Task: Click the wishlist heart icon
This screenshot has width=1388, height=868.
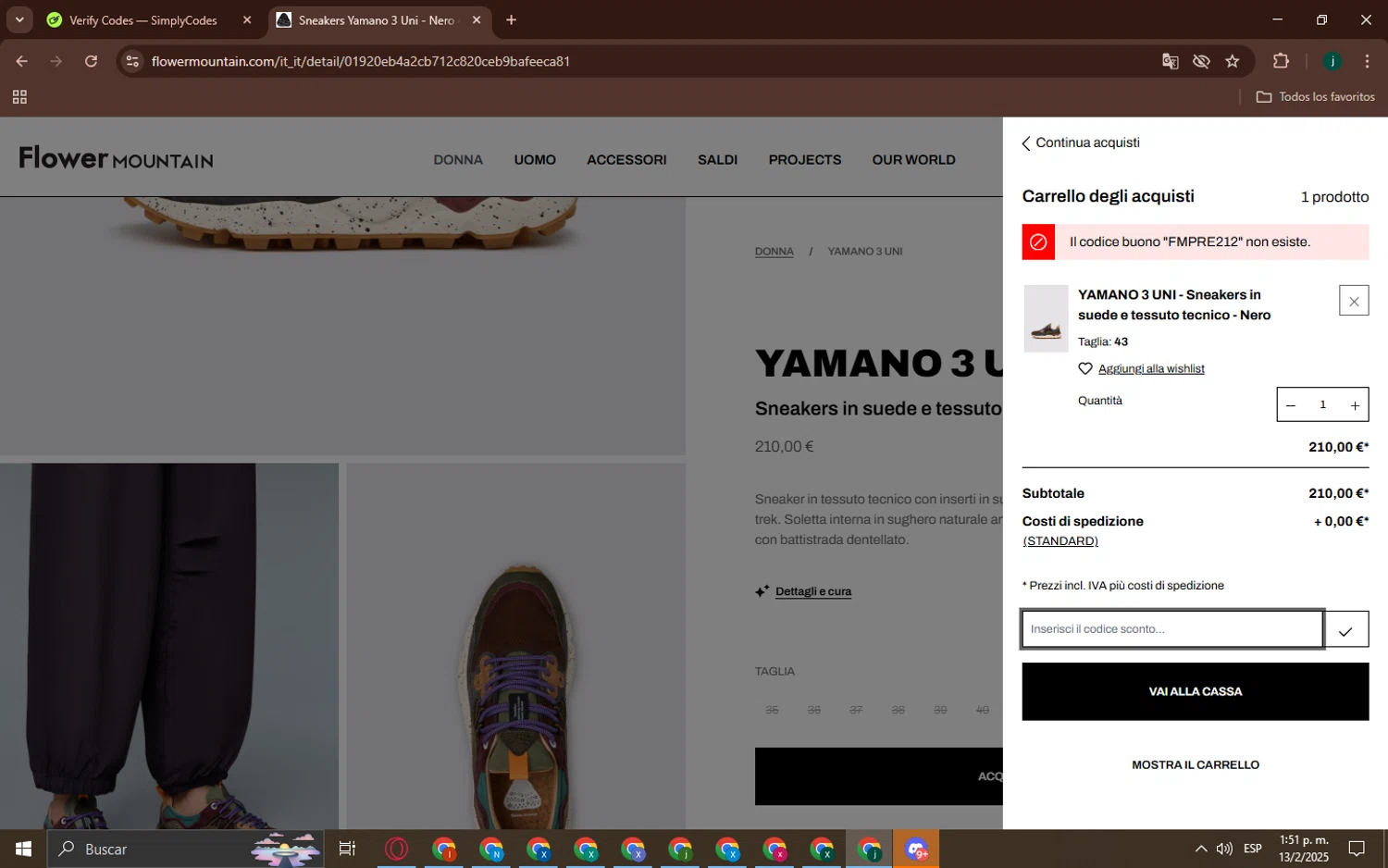Action: pyautogui.click(x=1085, y=368)
